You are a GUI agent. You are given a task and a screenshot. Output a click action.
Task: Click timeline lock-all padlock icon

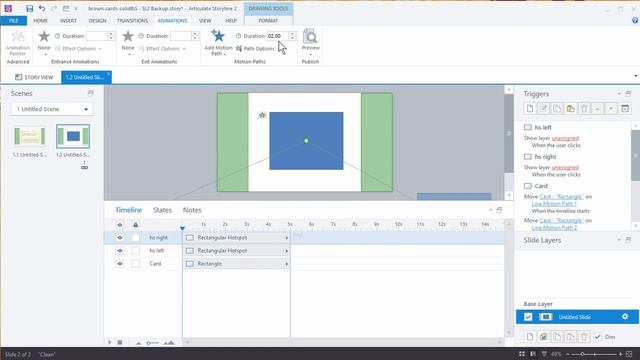coord(136,224)
